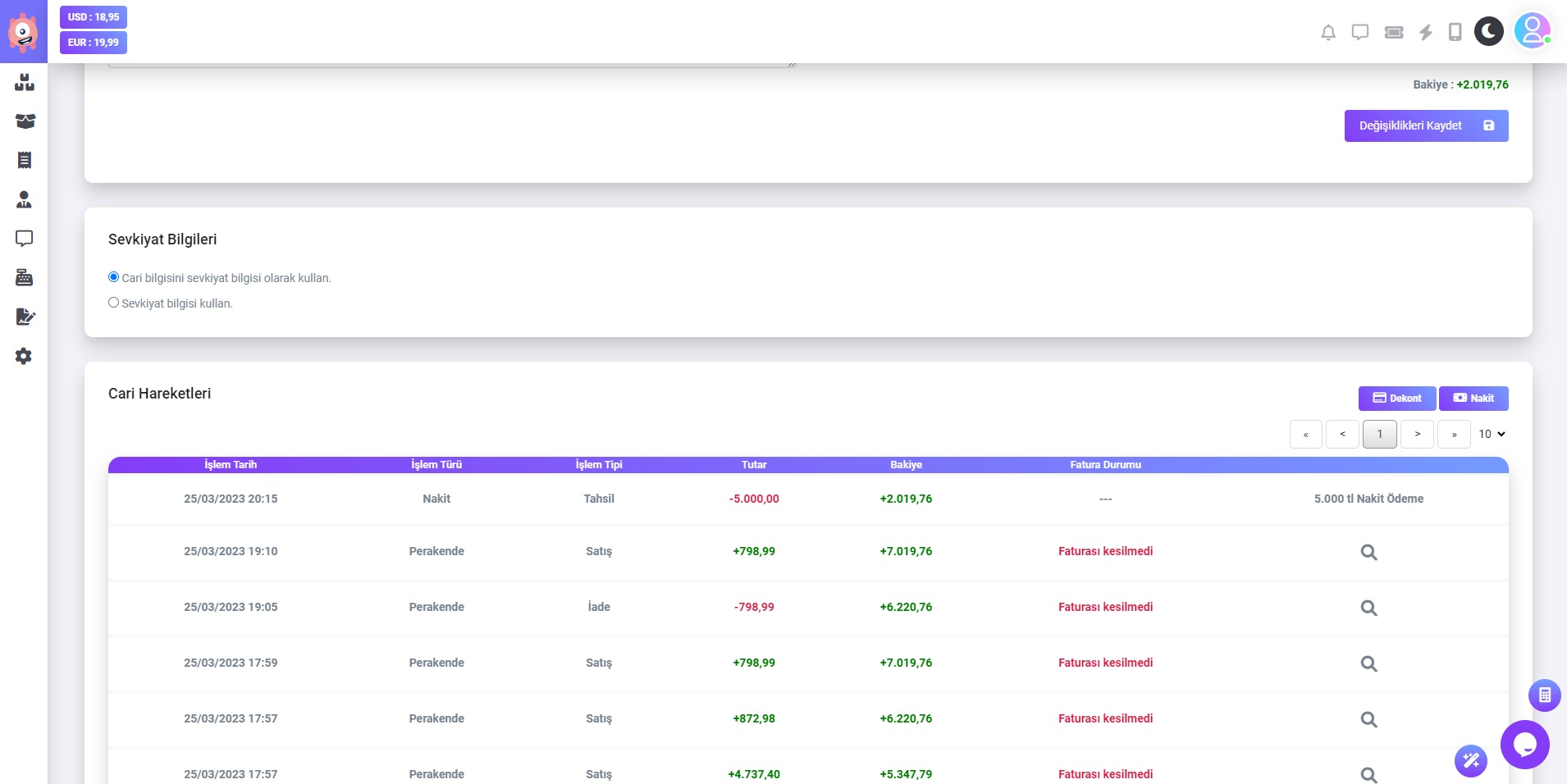Viewport: 1567px width, 784px height.
Task: Expand the rows-per-page dropdown showing 10
Action: 1492,434
